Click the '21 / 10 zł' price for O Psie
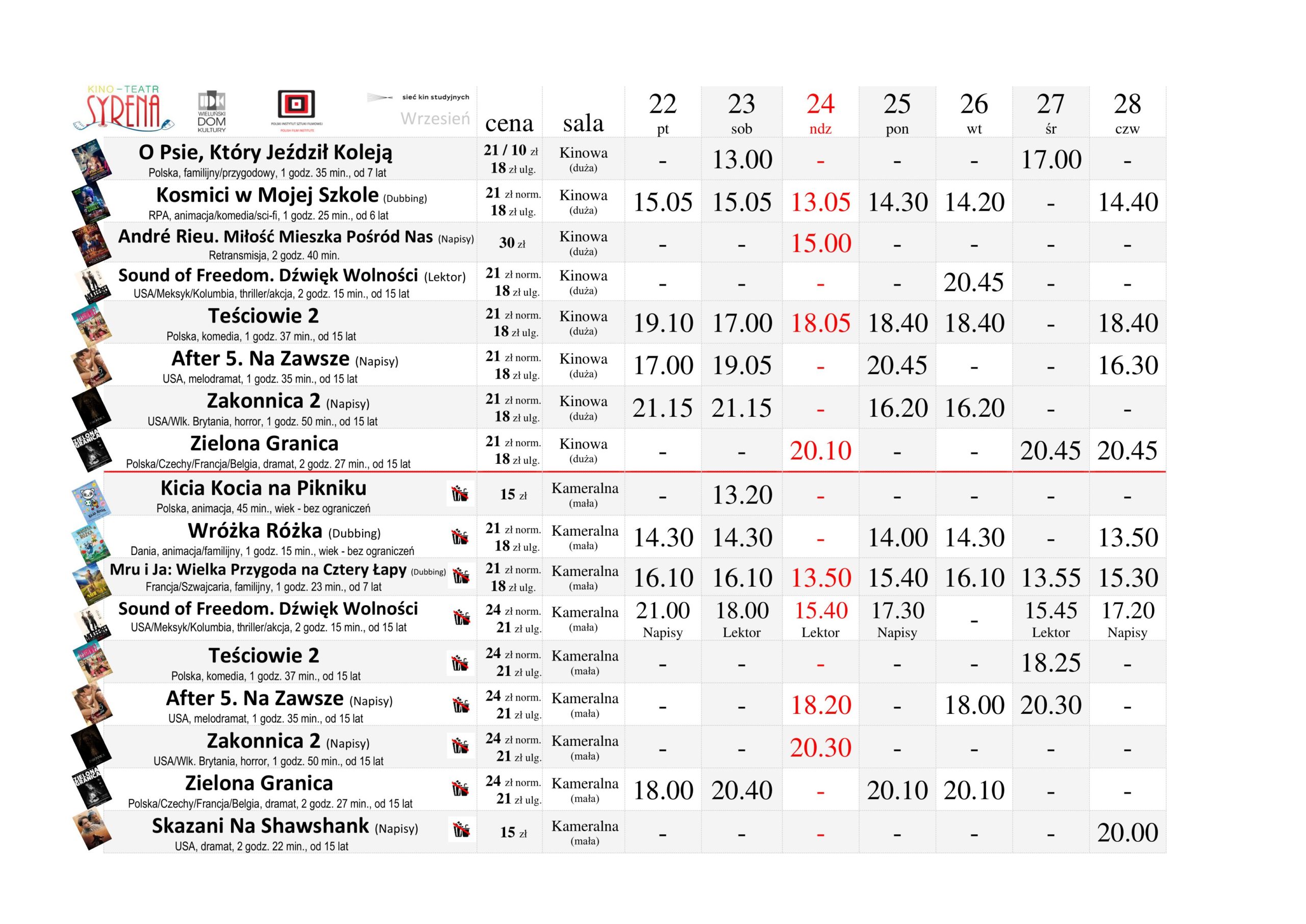 511,150
